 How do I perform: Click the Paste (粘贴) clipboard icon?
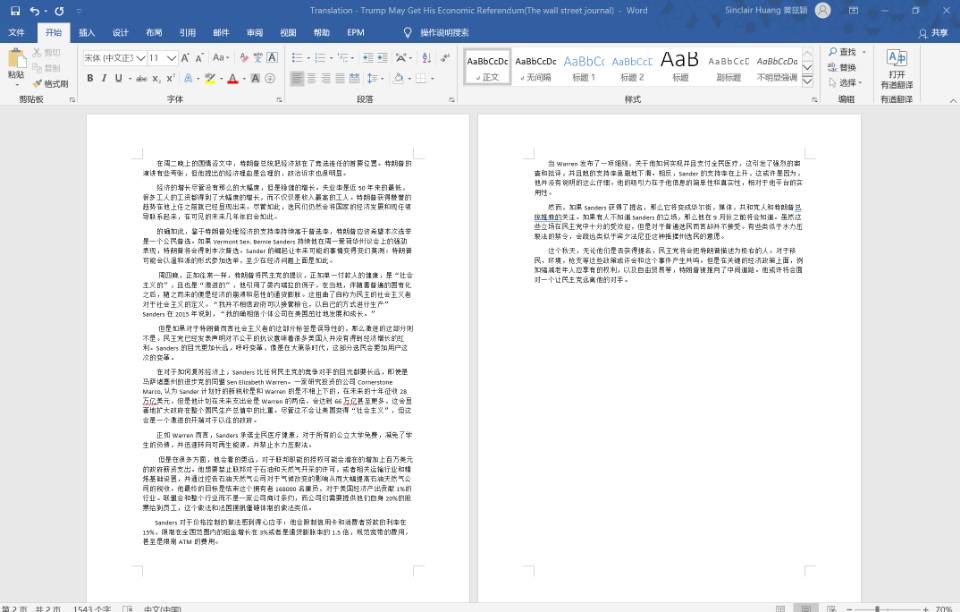pos(16,59)
